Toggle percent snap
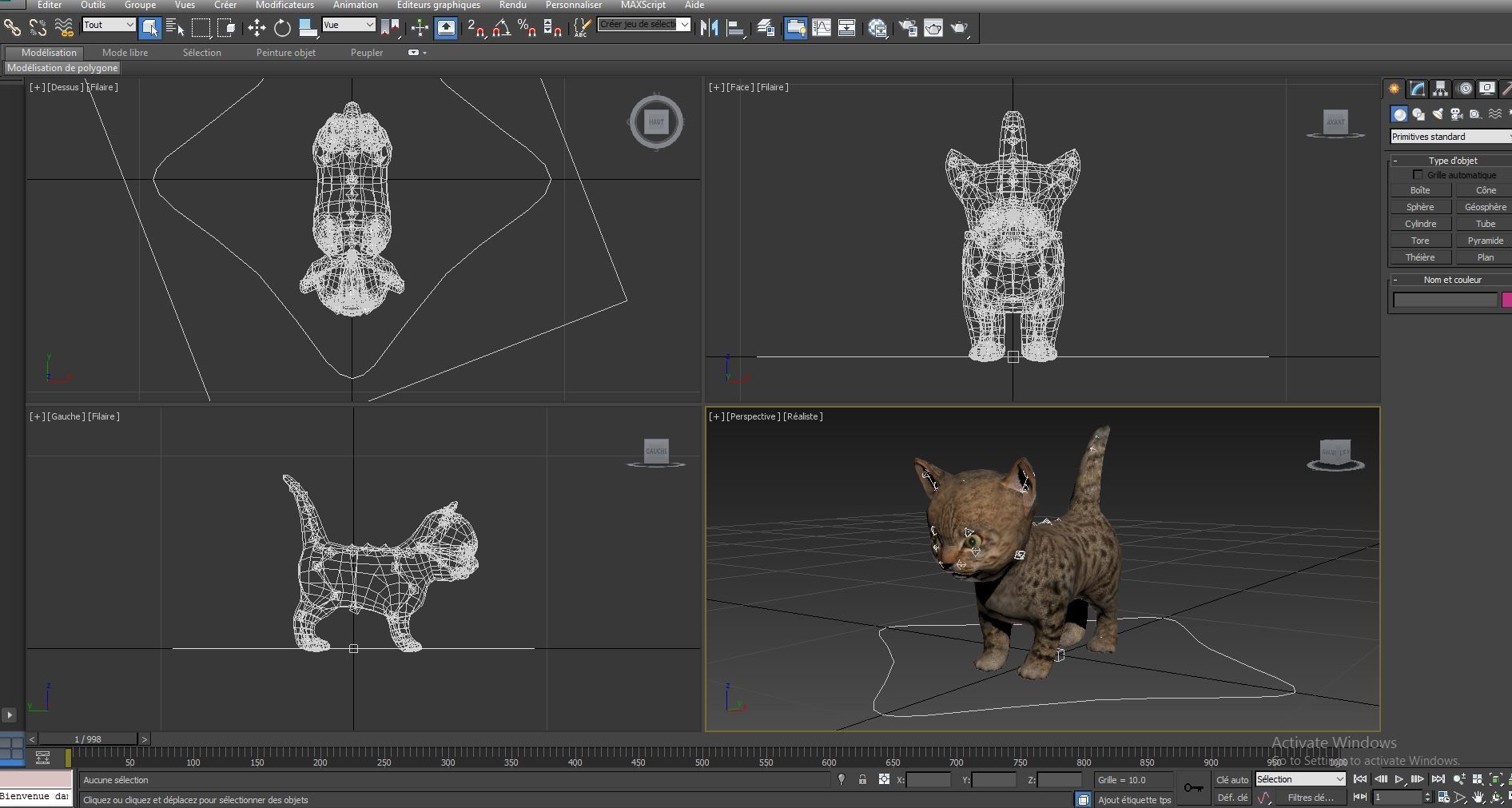 pyautogui.click(x=527, y=28)
